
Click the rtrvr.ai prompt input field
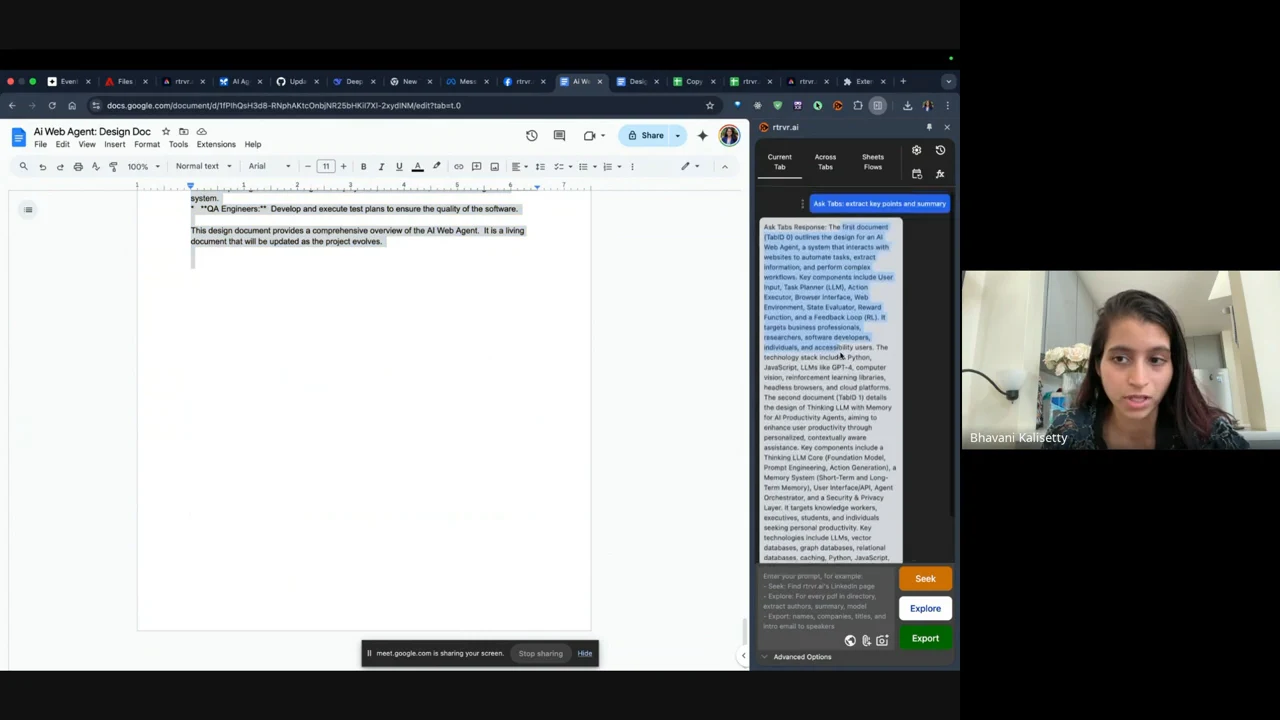(827, 602)
